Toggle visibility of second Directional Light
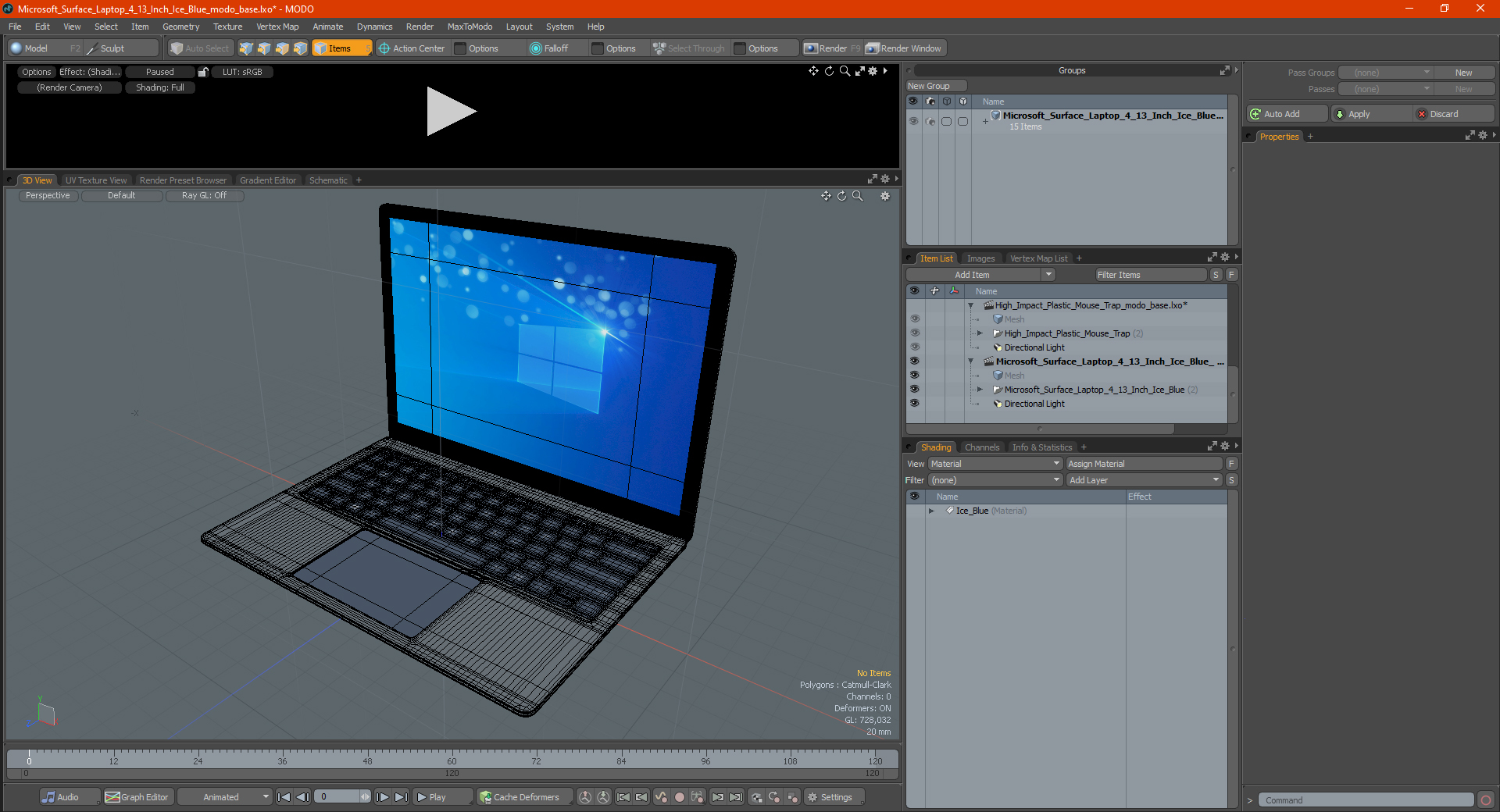The height and width of the screenshot is (812, 1500). click(x=914, y=404)
